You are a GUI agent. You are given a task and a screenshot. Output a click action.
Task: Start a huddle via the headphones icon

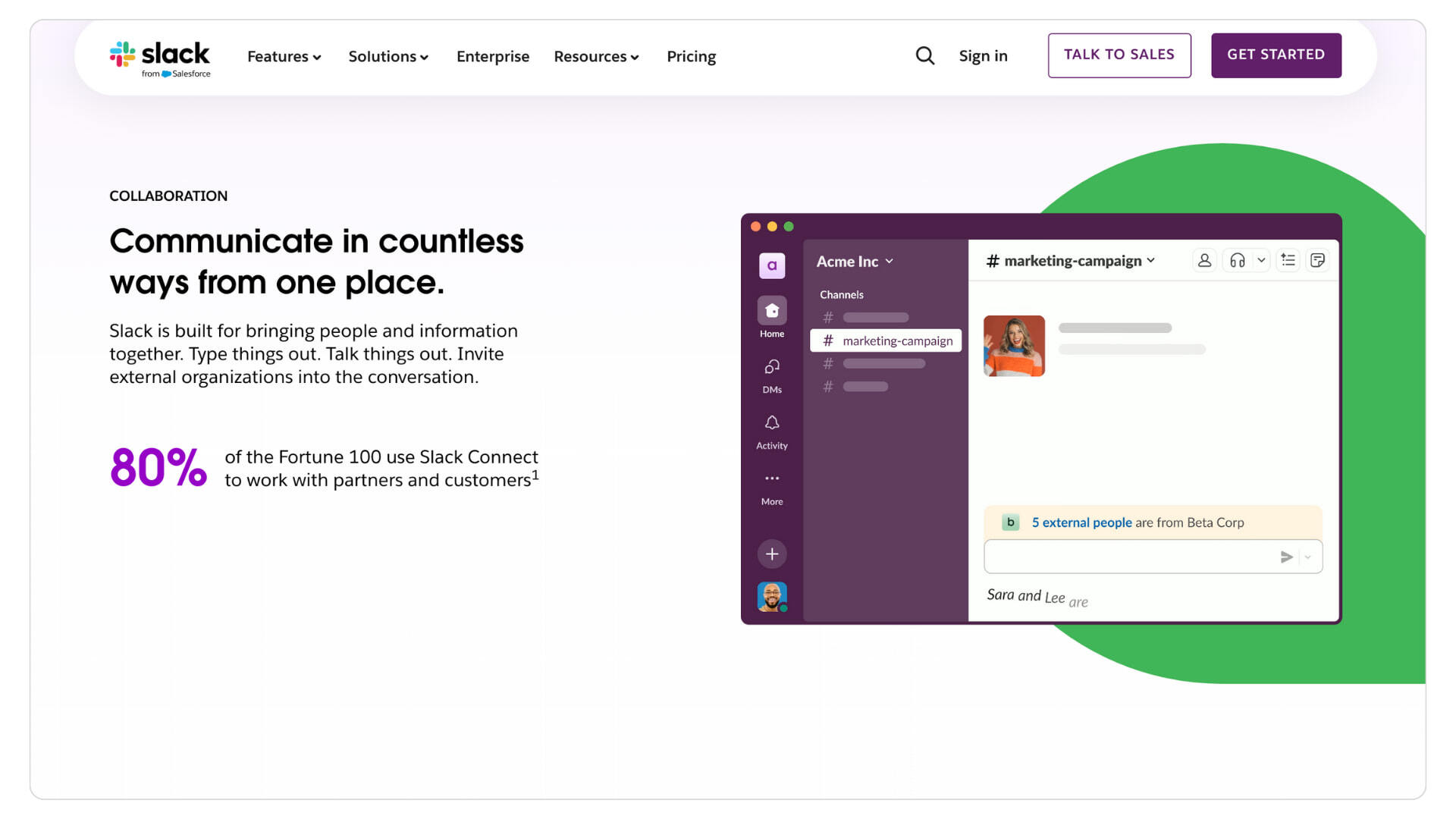coord(1236,260)
